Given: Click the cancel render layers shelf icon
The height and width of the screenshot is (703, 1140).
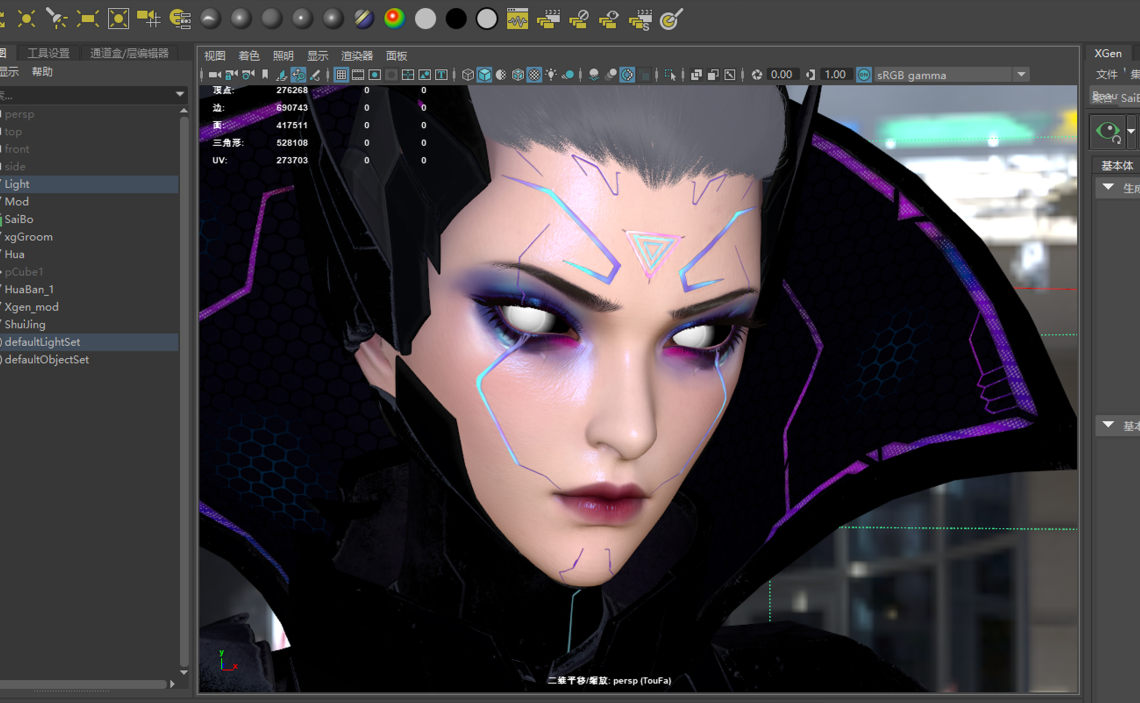Looking at the screenshot, I should tap(579, 19).
